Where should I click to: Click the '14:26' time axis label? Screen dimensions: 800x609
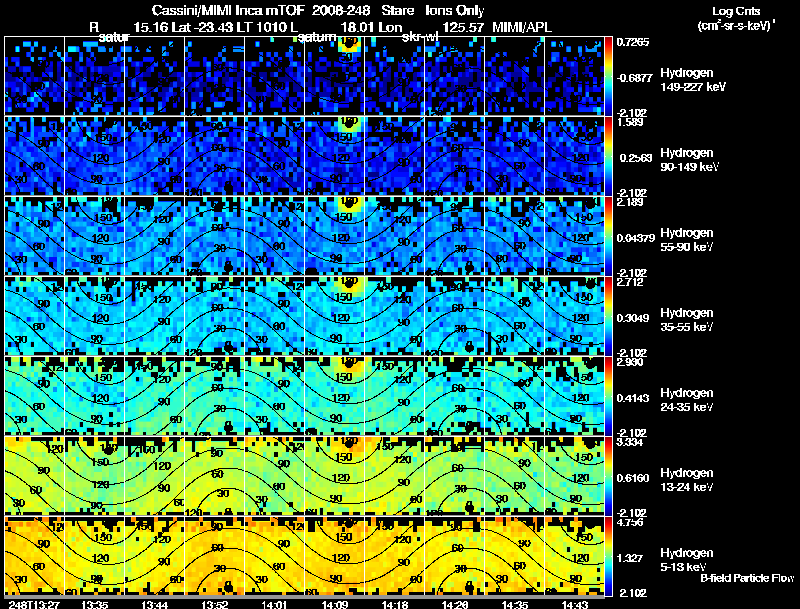(455, 604)
